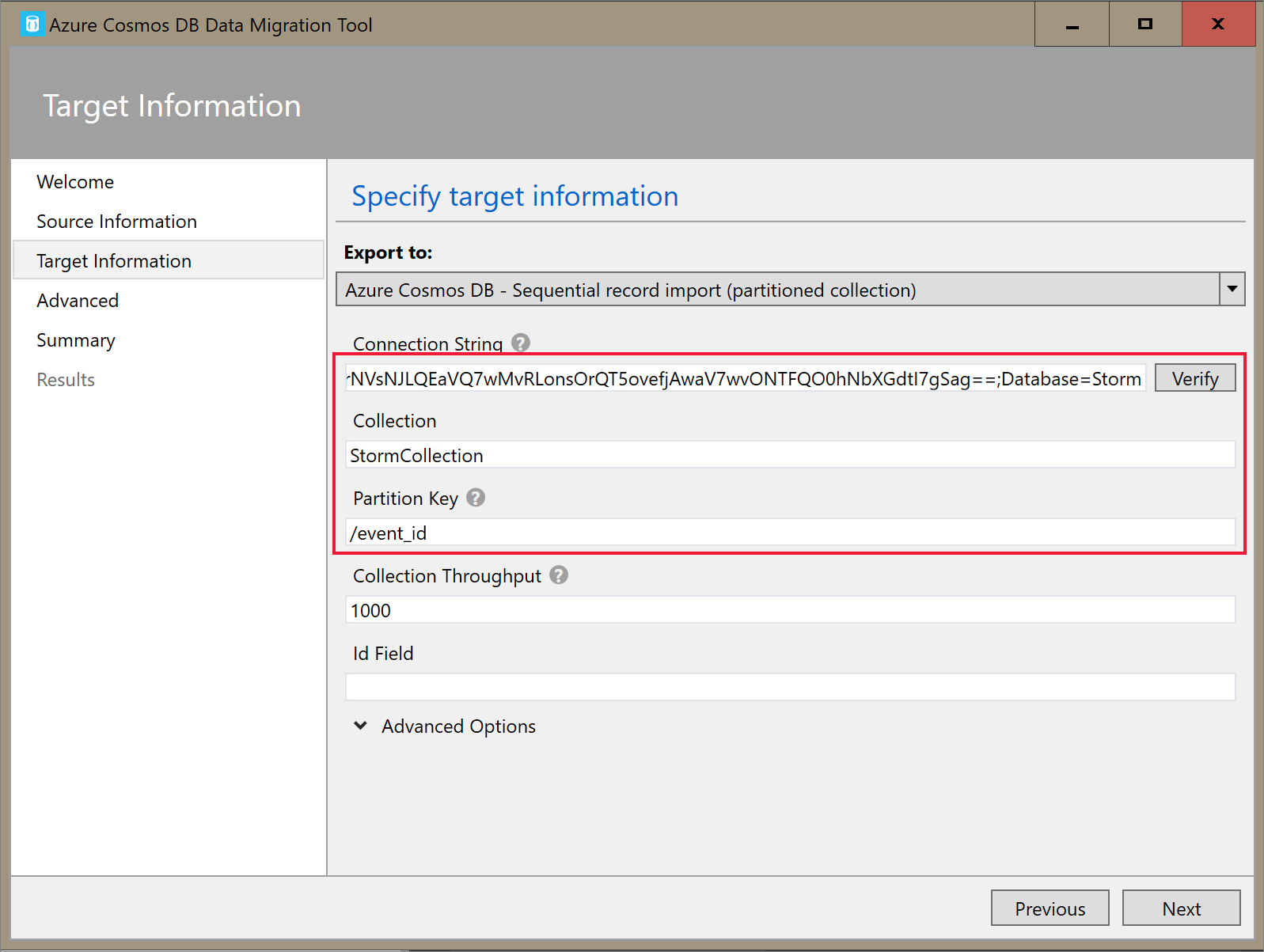Focus the Partition Key field /event_id
The image size is (1264, 952).
(791, 533)
